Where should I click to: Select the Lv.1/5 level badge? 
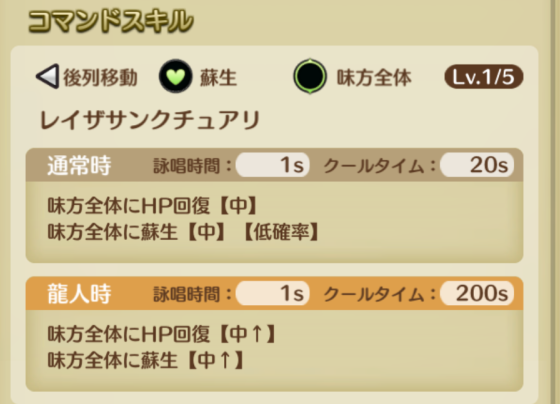point(484,77)
